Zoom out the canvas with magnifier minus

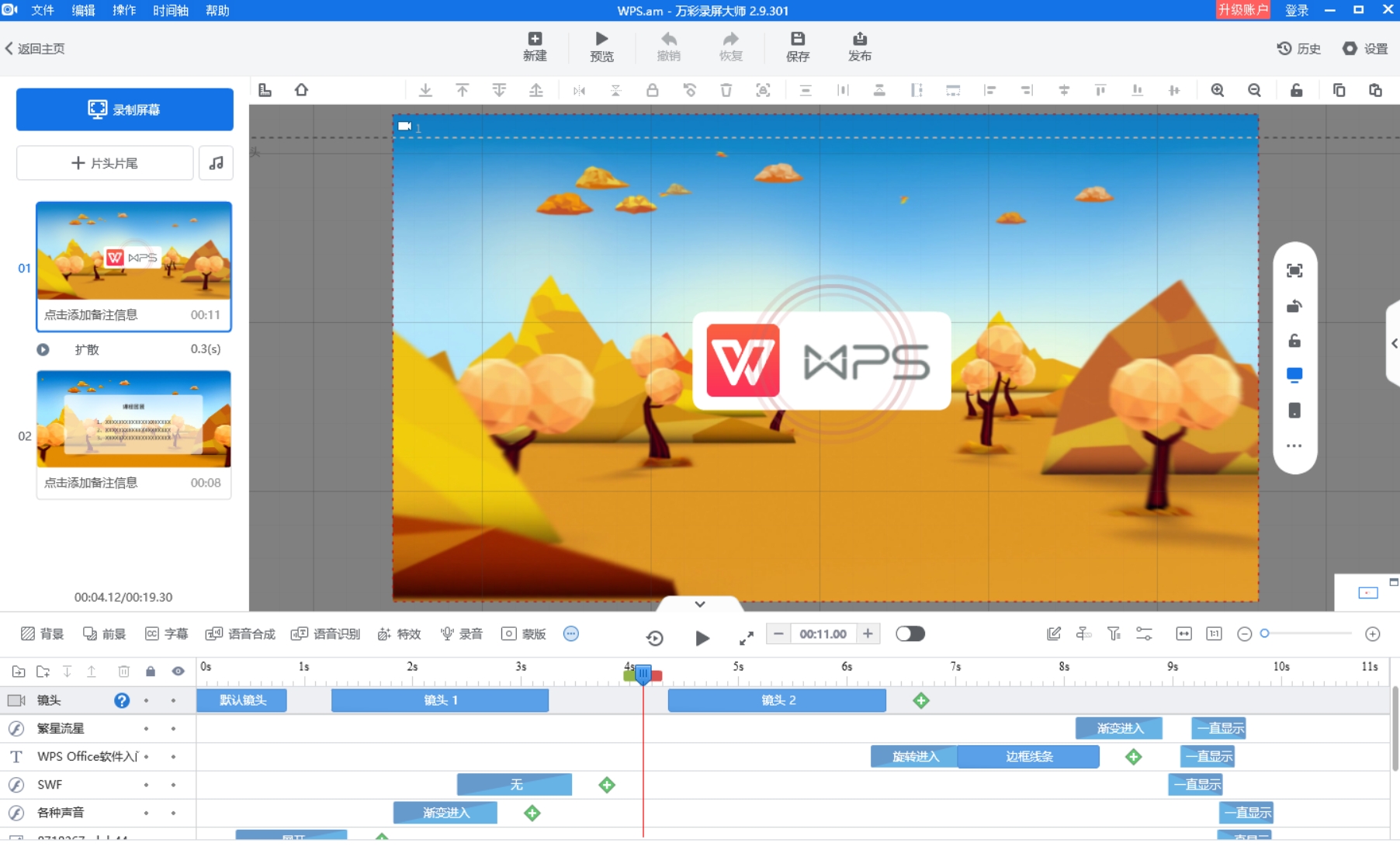tap(1254, 90)
